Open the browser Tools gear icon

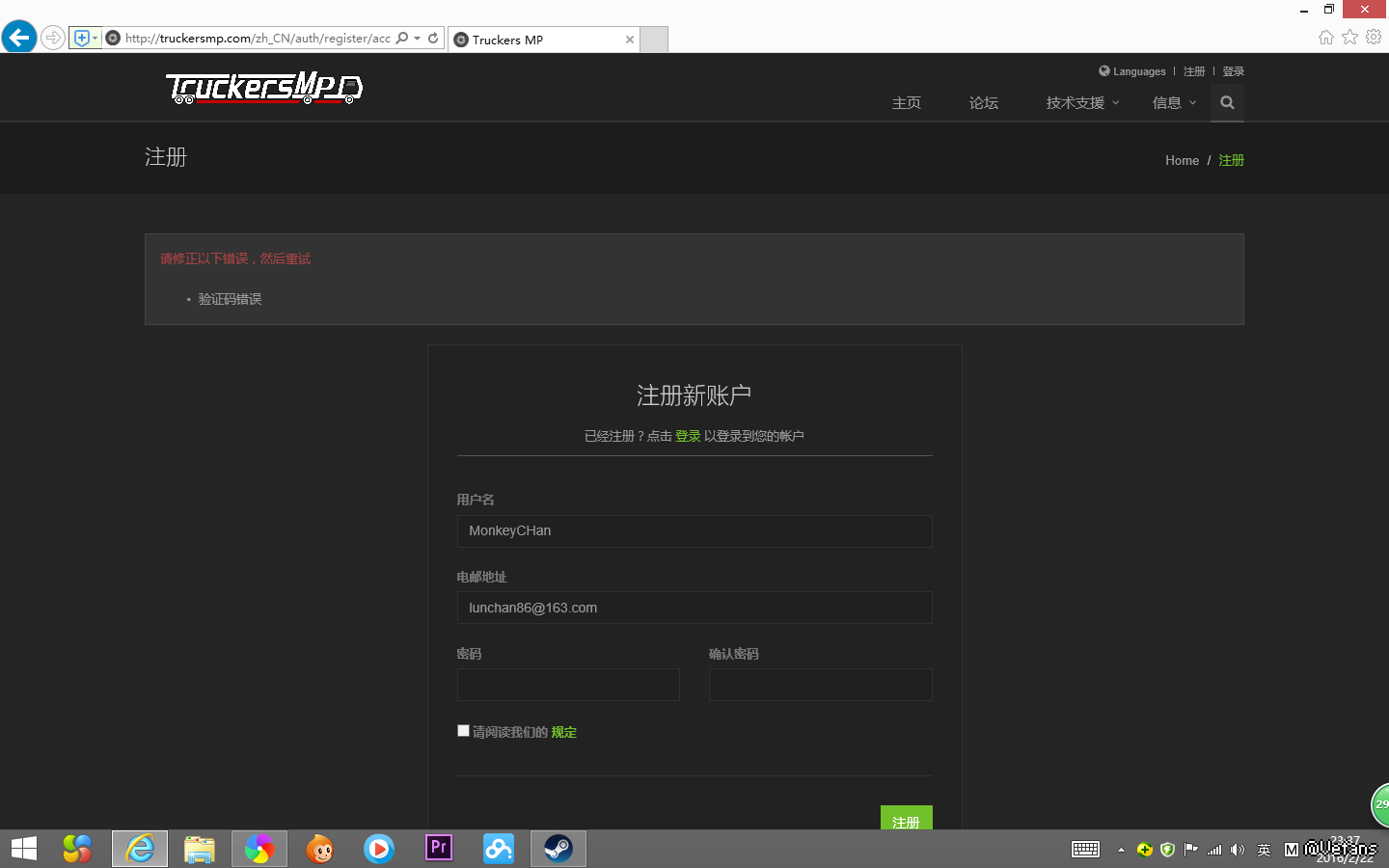1374,37
